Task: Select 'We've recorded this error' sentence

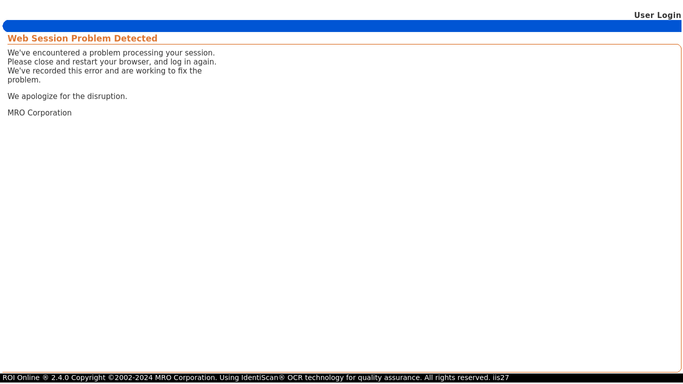Action: coord(105,75)
